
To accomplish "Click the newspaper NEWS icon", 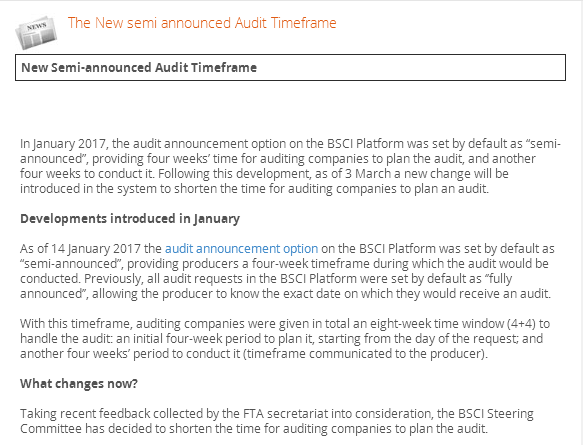I will (36, 32).
